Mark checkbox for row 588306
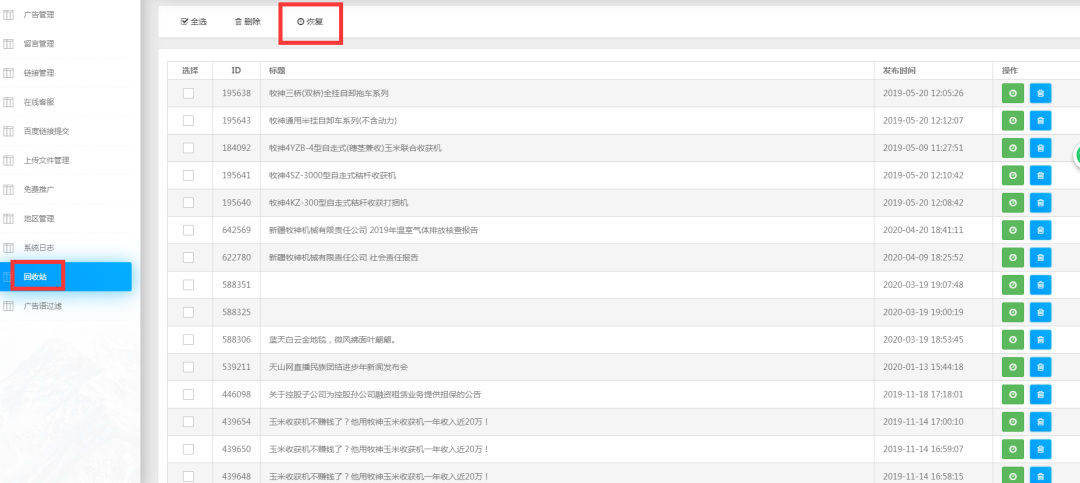This screenshot has height=483, width=1080. (x=188, y=340)
